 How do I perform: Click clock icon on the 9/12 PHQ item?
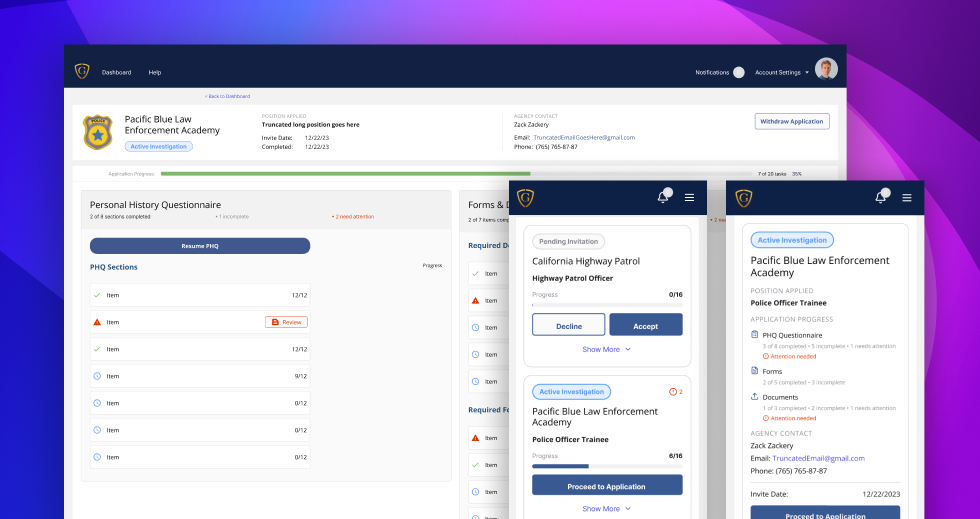(97, 376)
